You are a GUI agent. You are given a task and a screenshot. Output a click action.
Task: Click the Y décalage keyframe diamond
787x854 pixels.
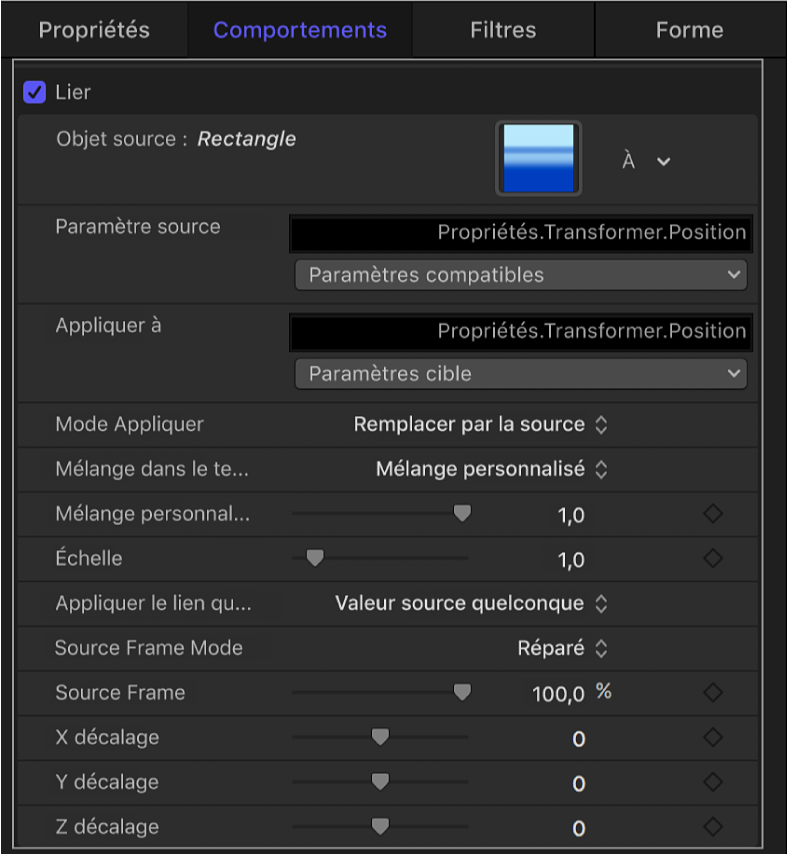pyautogui.click(x=712, y=782)
